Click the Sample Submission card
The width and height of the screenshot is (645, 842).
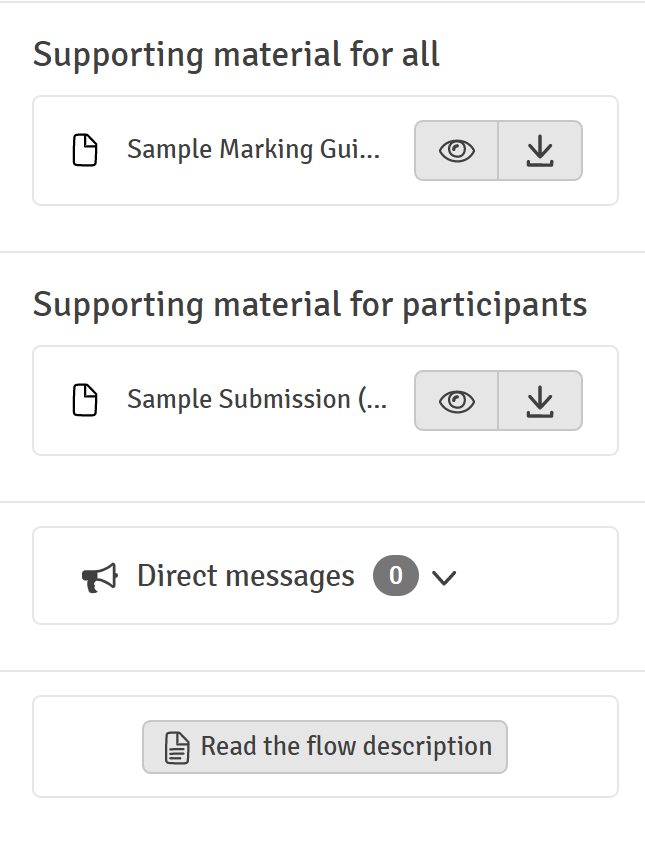point(325,401)
